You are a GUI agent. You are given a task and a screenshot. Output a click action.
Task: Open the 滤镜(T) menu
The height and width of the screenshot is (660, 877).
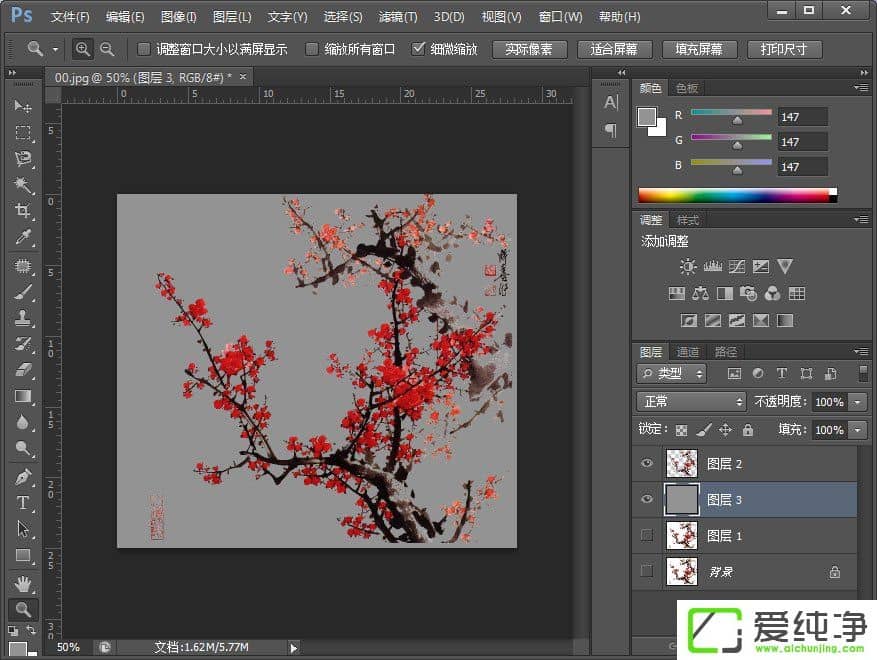coord(398,17)
